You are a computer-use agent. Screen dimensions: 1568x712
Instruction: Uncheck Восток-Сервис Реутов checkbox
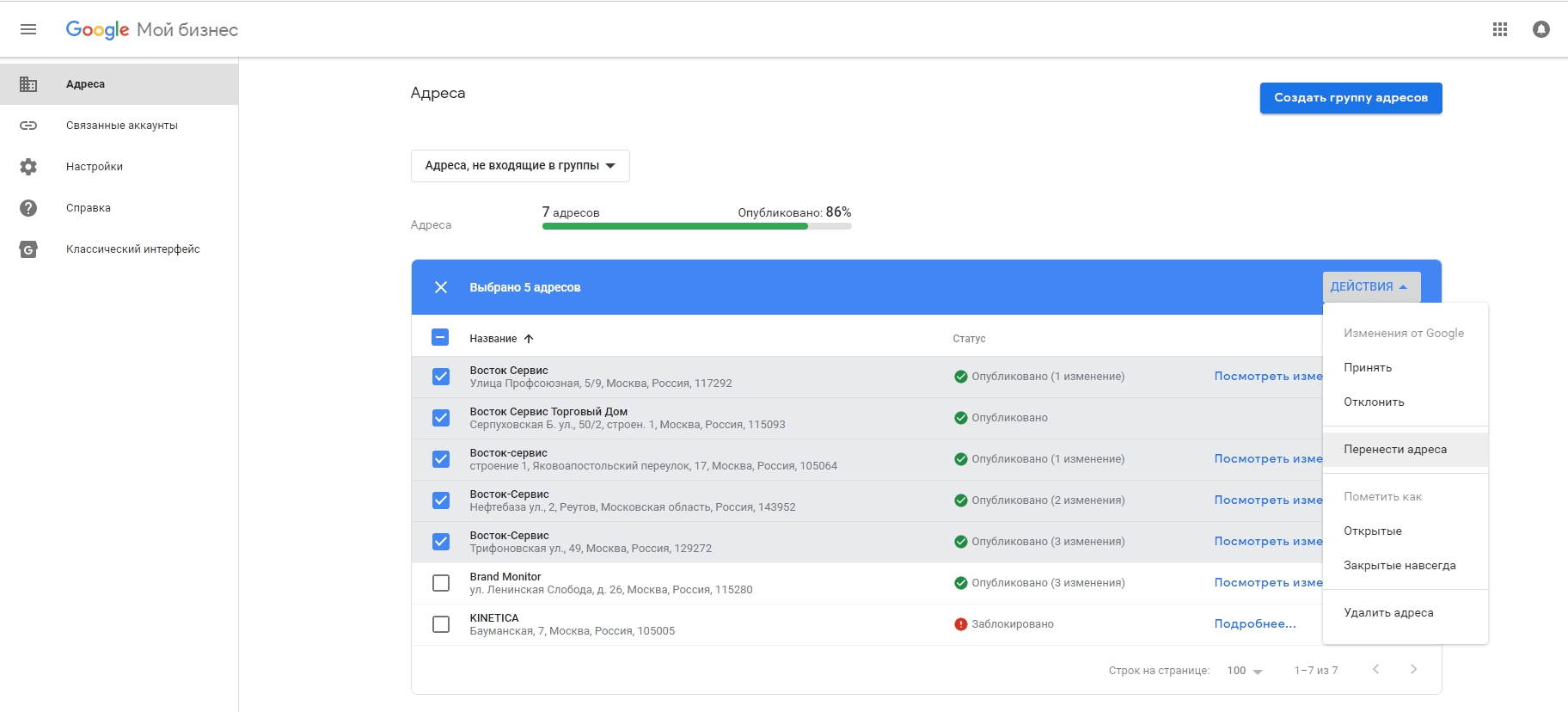(x=441, y=500)
